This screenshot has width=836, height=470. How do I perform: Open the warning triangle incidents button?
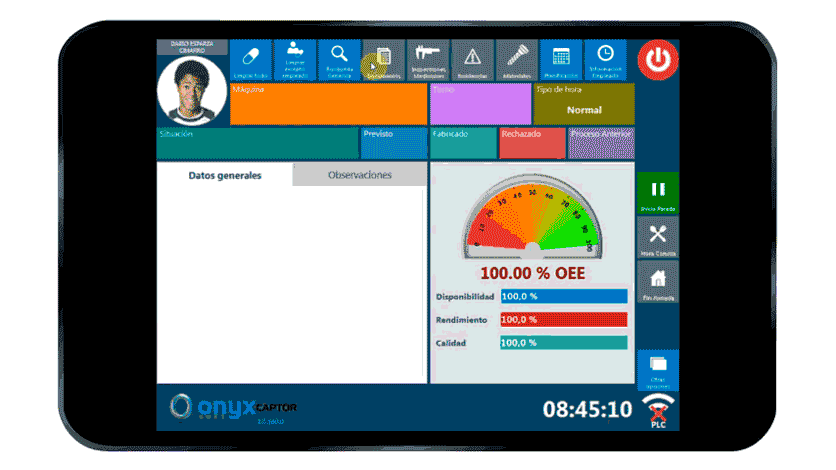pos(472,59)
